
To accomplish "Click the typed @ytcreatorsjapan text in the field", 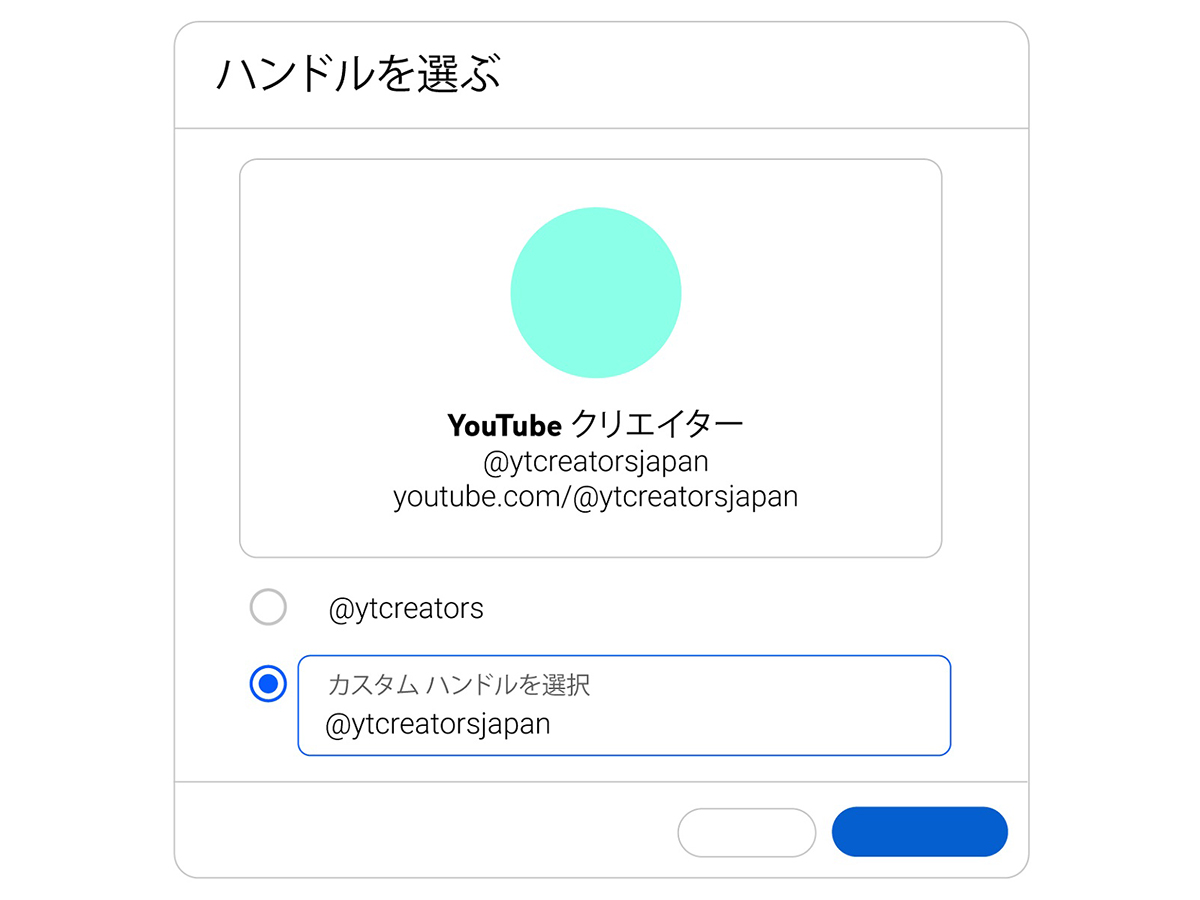I will pos(438,725).
